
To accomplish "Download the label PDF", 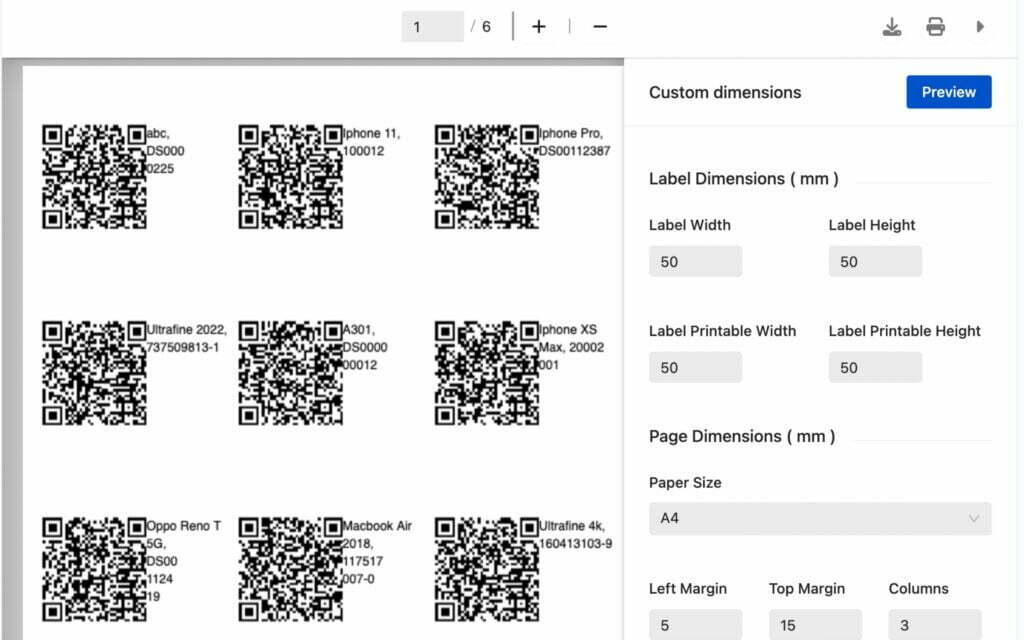I will (x=892, y=26).
